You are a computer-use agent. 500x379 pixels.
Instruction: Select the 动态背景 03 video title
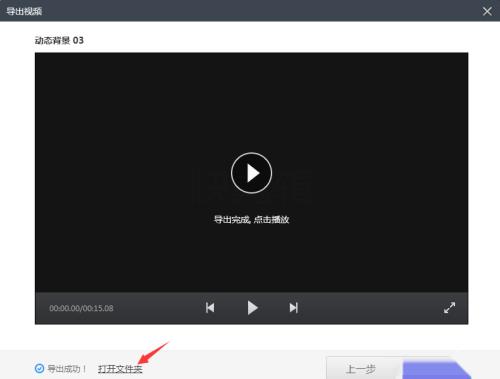coord(59,40)
